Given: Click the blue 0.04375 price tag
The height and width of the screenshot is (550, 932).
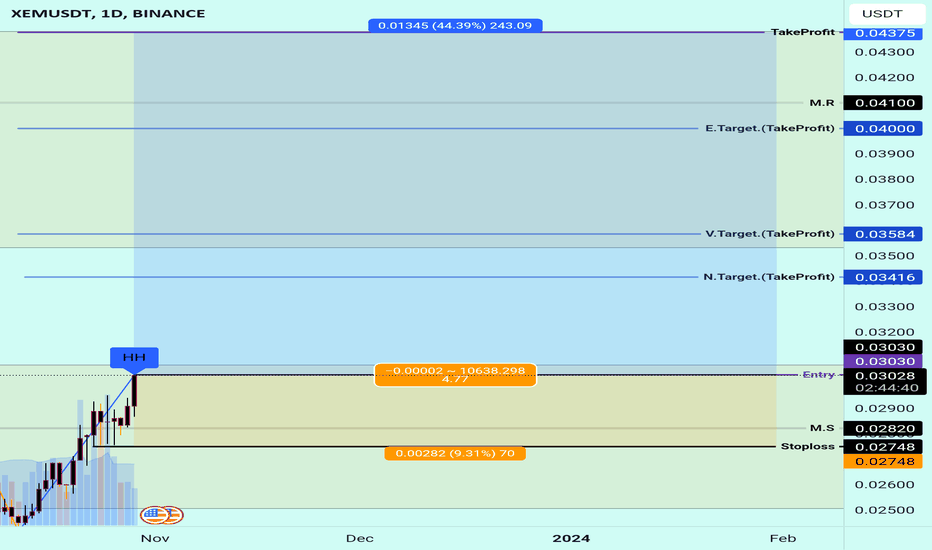Looking at the screenshot, I should click(883, 33).
